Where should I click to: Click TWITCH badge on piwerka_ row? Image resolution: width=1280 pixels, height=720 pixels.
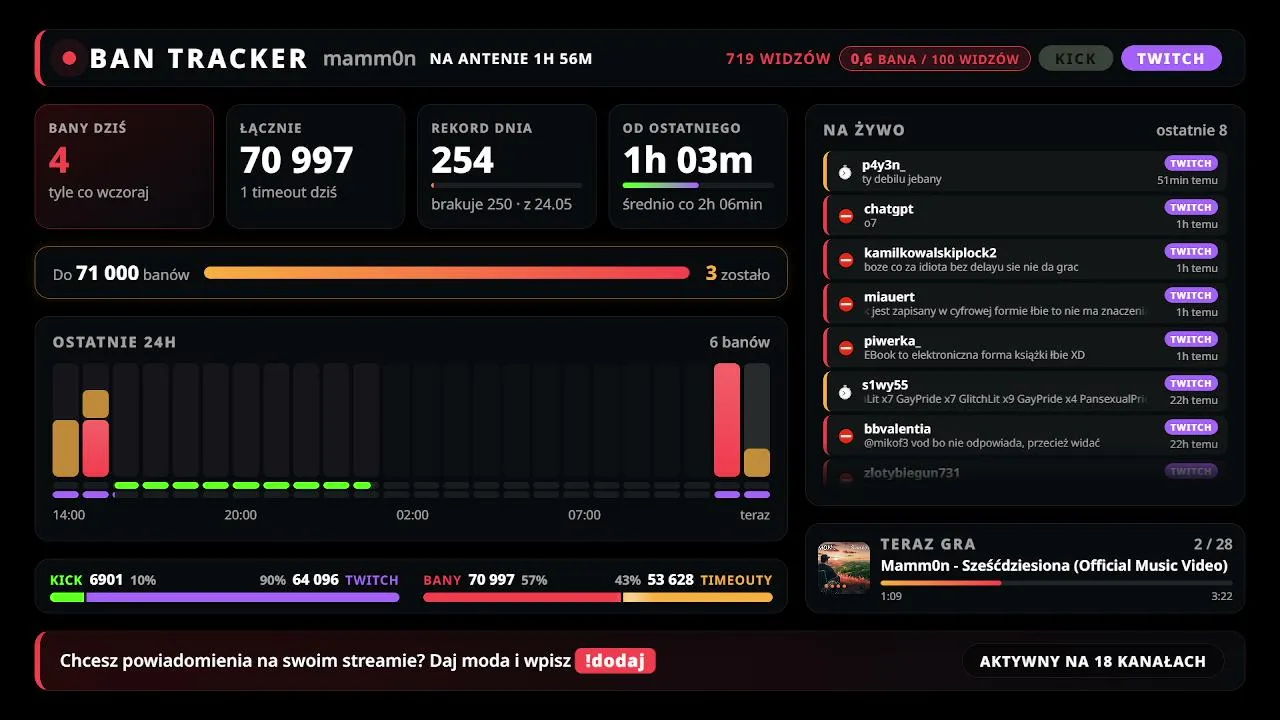pos(1191,339)
